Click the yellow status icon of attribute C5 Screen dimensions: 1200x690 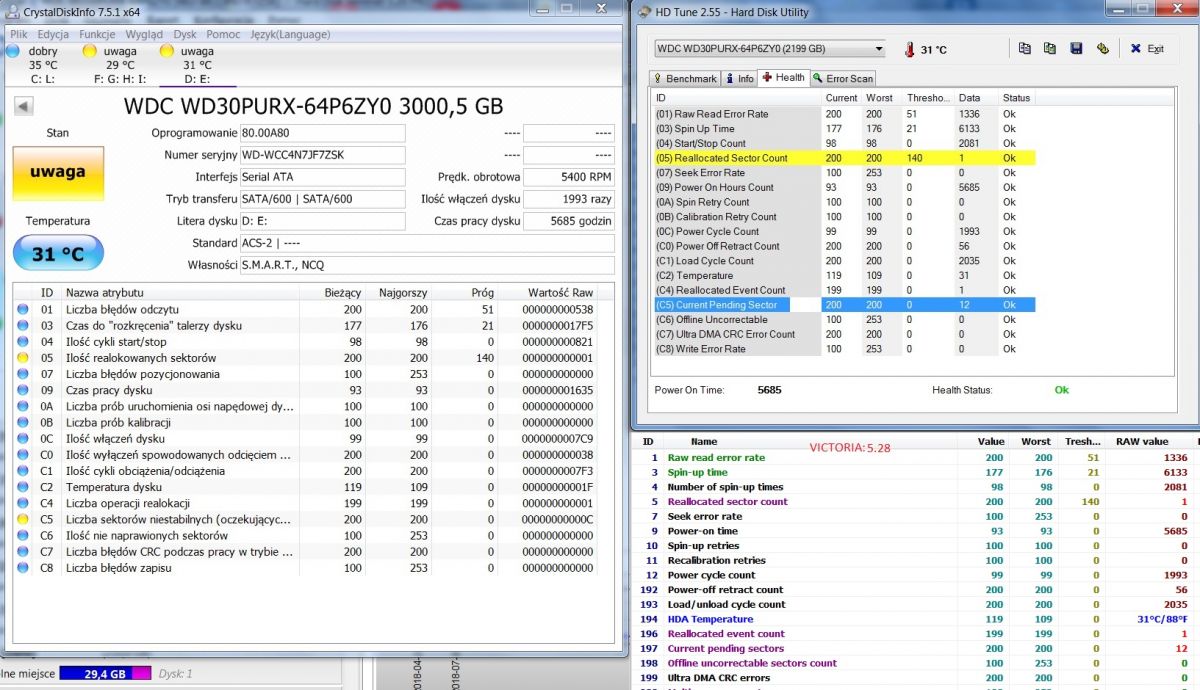click(x=23, y=519)
